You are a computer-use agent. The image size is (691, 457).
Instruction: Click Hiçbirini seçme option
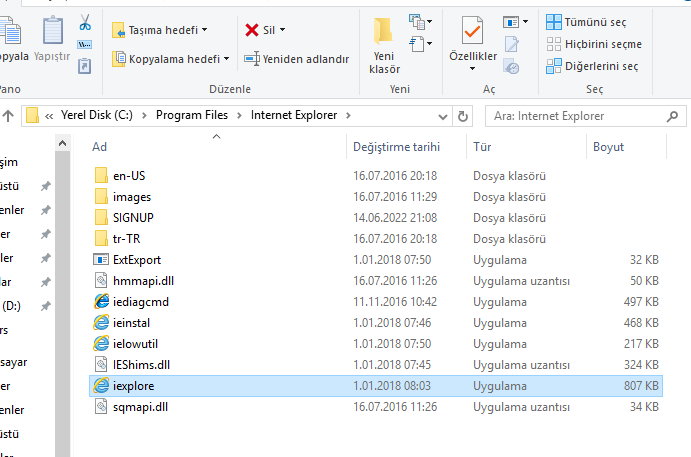[x=595, y=44]
